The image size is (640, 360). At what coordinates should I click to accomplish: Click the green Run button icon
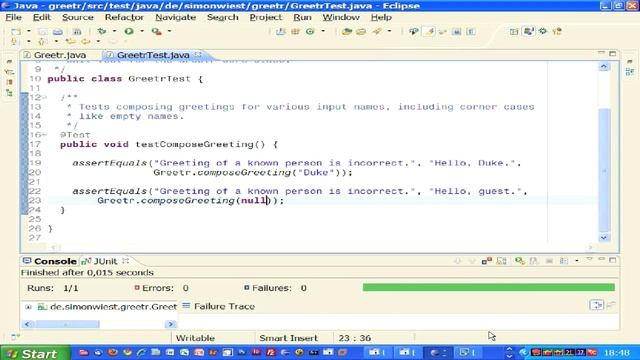pos(129,31)
